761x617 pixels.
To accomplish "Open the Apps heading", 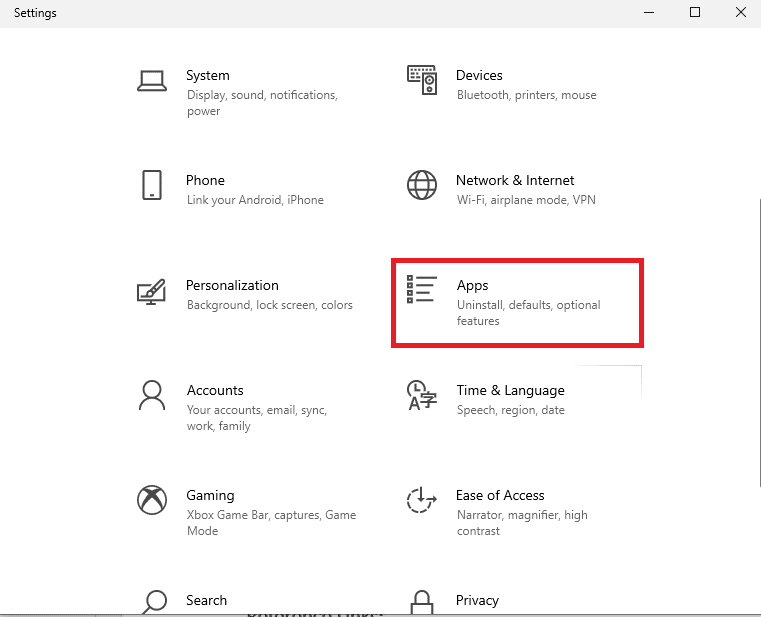I will 472,285.
